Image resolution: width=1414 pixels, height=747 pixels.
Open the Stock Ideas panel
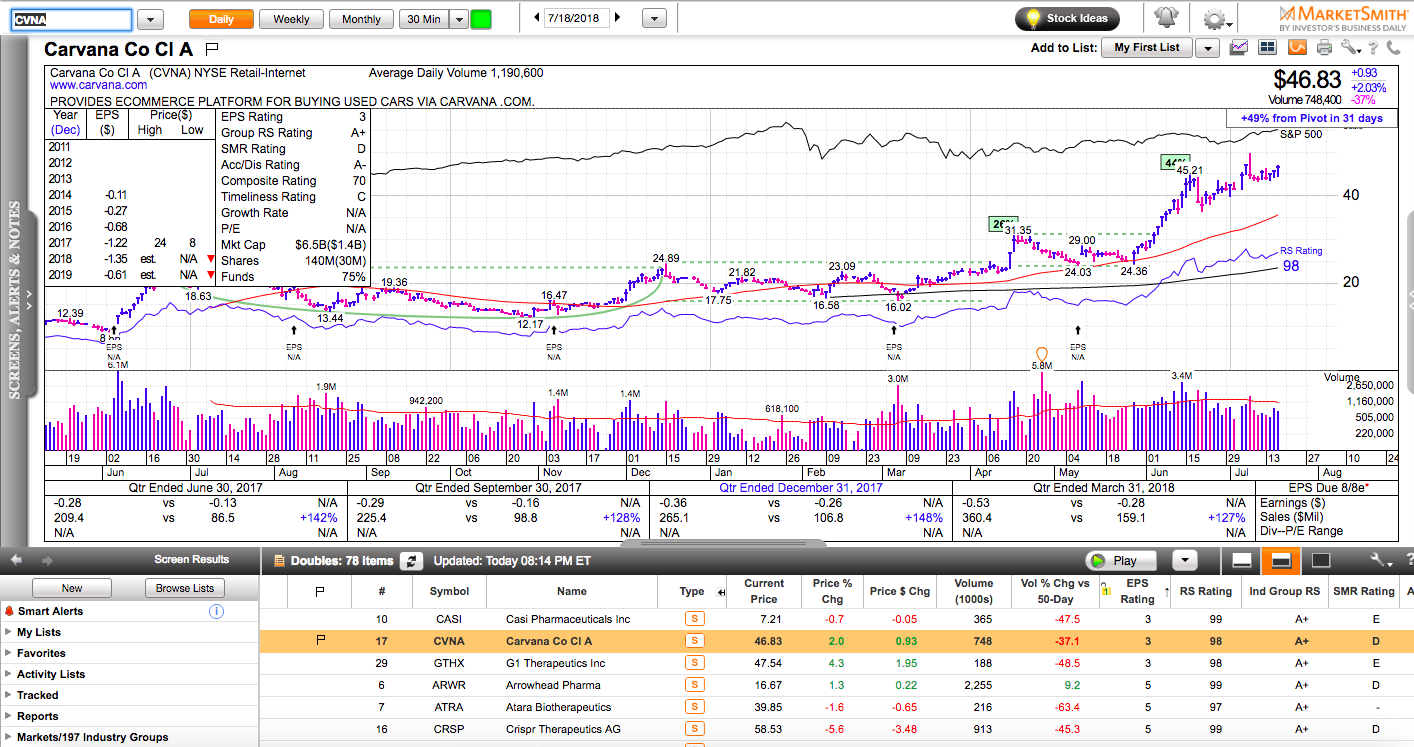(1067, 18)
